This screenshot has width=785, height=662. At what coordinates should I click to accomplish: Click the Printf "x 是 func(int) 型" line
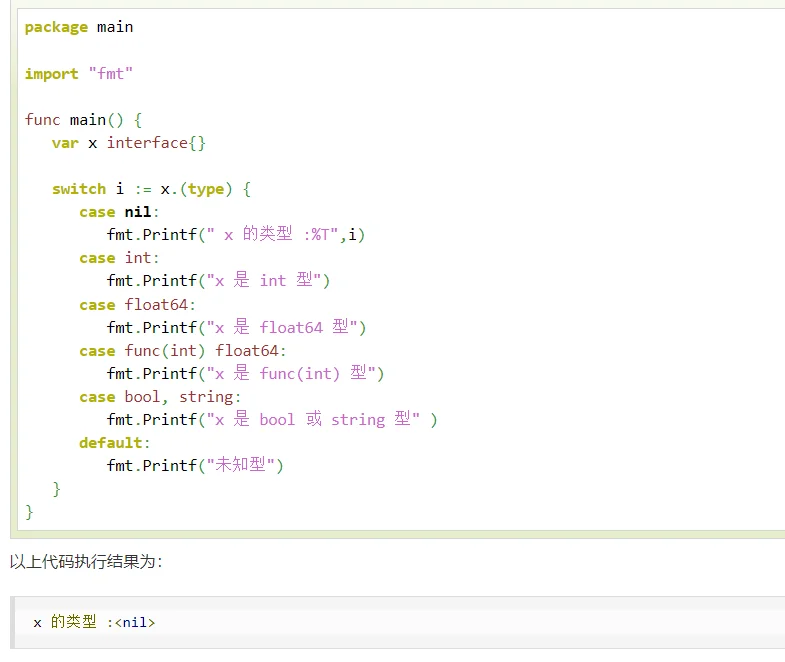pos(245,374)
